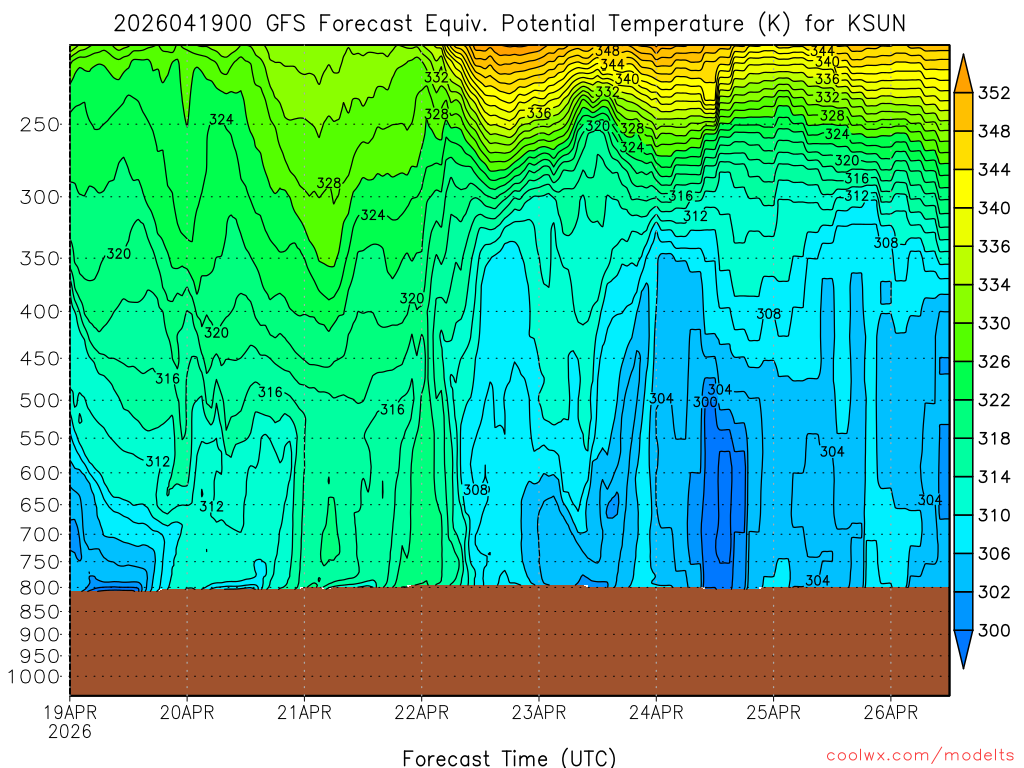Click the 550 pressure level on left axis
The height and width of the screenshot is (768, 1024).
coord(40,438)
